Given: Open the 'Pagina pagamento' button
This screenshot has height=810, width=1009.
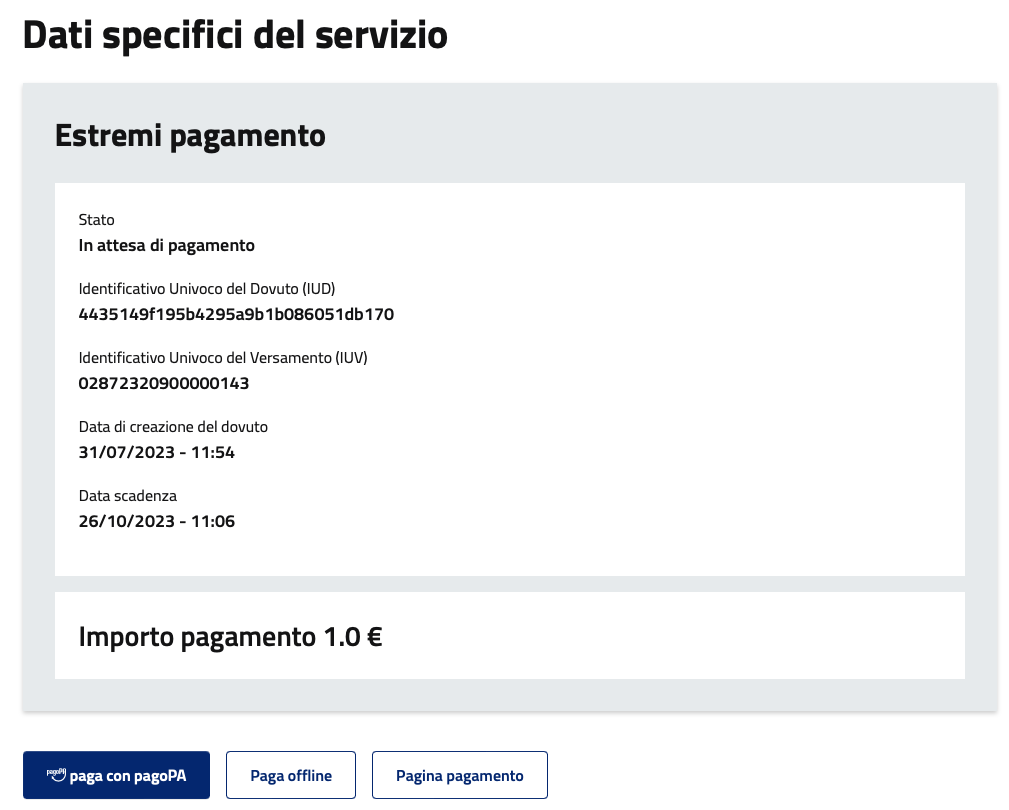Looking at the screenshot, I should (x=459, y=775).
